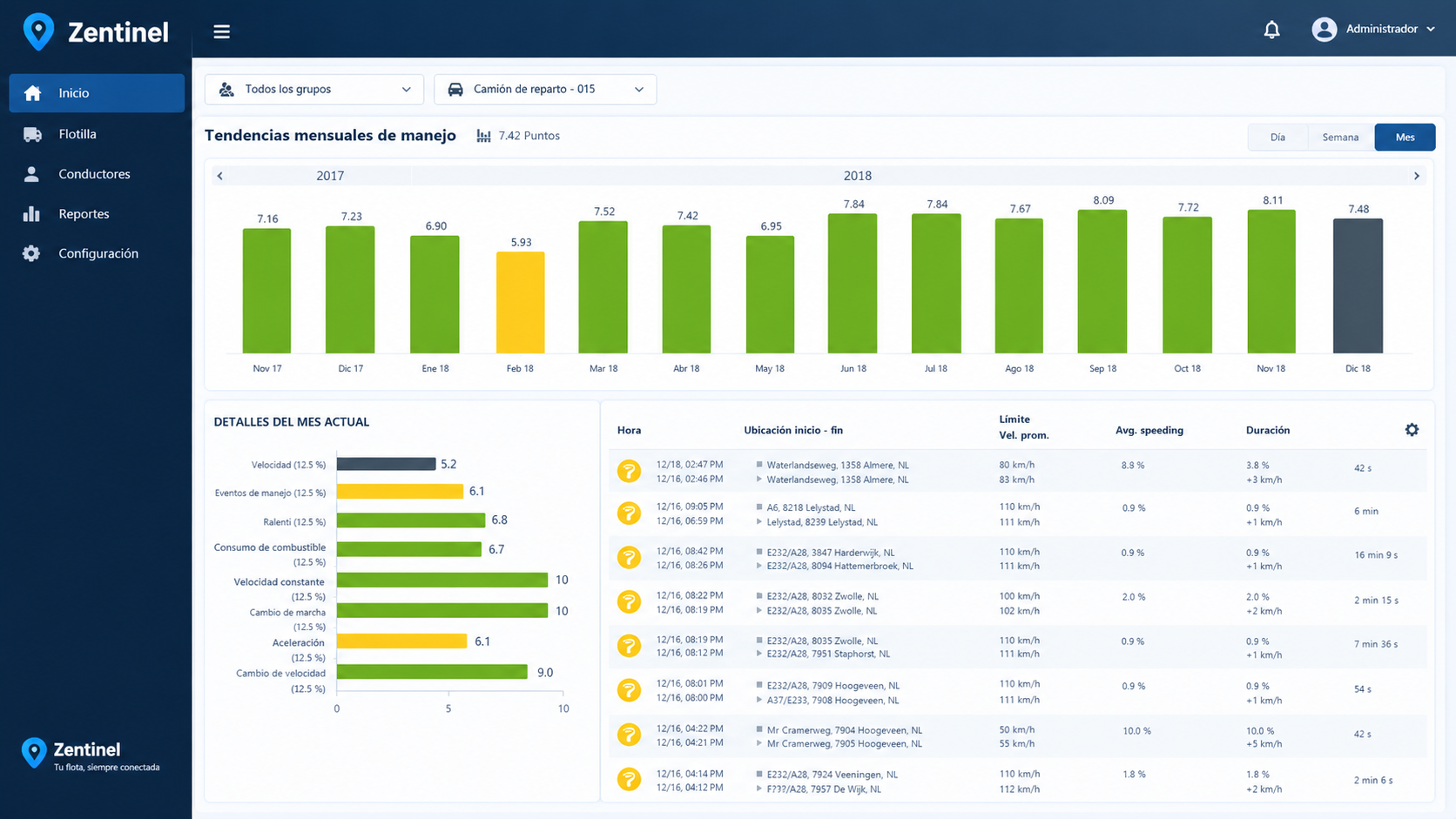Image resolution: width=1456 pixels, height=819 pixels.
Task: Click the Ubicación inicio - fin column header
Action: point(793,430)
